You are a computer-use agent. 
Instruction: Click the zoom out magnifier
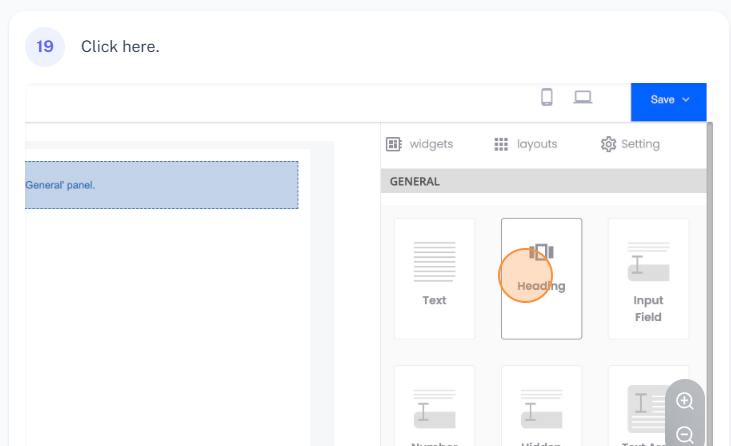tap(685, 434)
